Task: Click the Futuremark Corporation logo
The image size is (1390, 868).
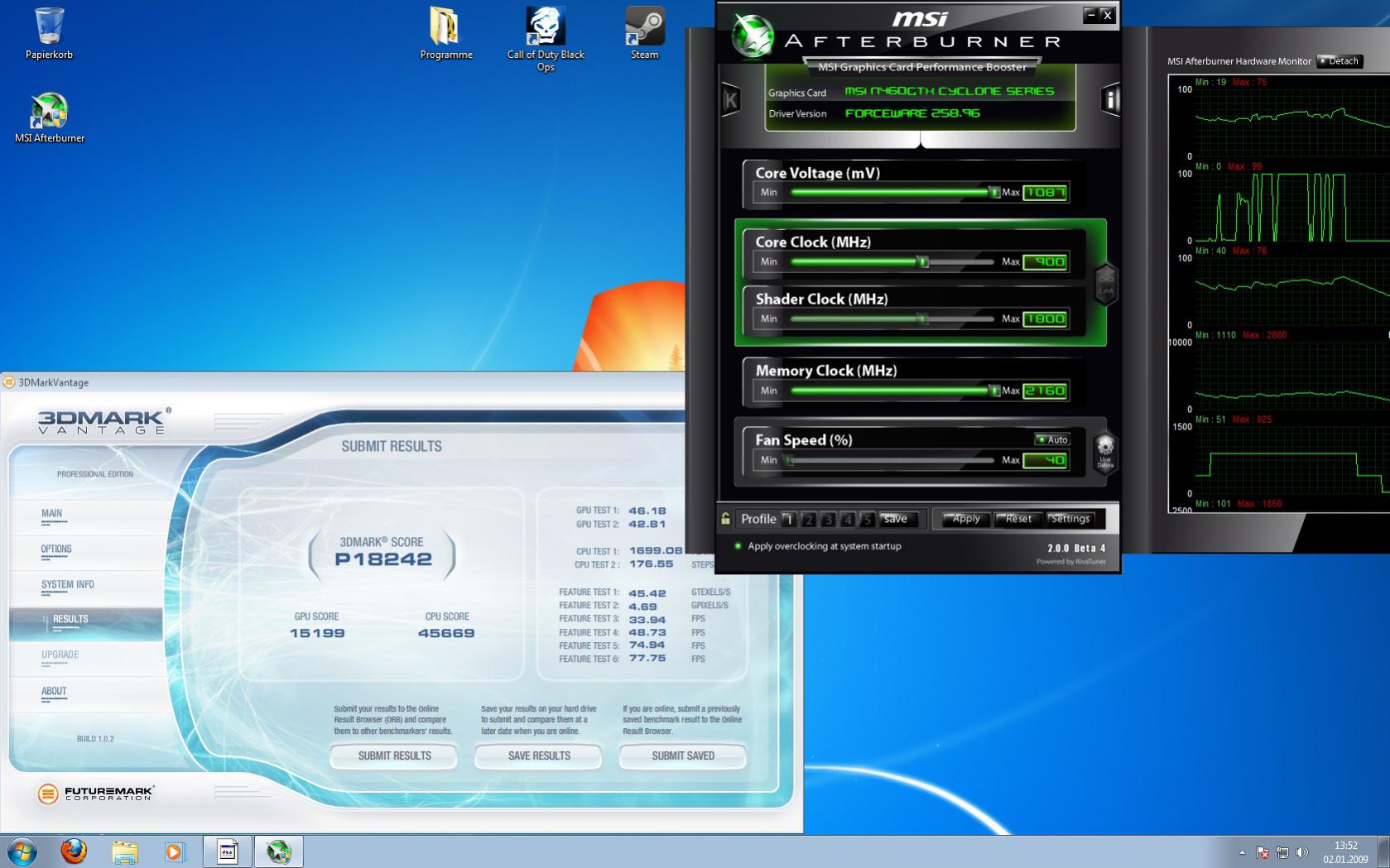Action: 95,794
